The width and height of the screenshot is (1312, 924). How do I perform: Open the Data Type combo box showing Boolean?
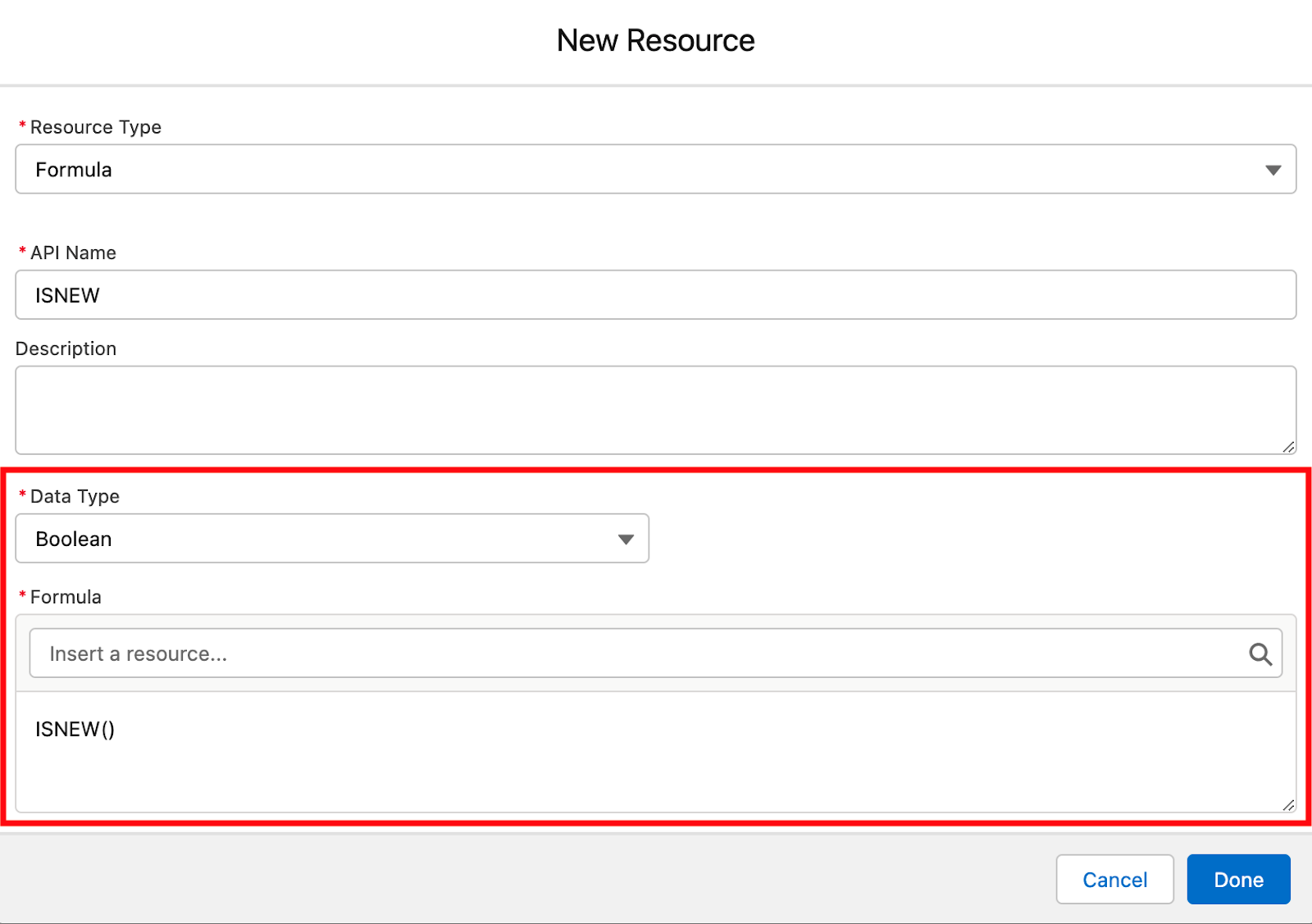[x=328, y=539]
